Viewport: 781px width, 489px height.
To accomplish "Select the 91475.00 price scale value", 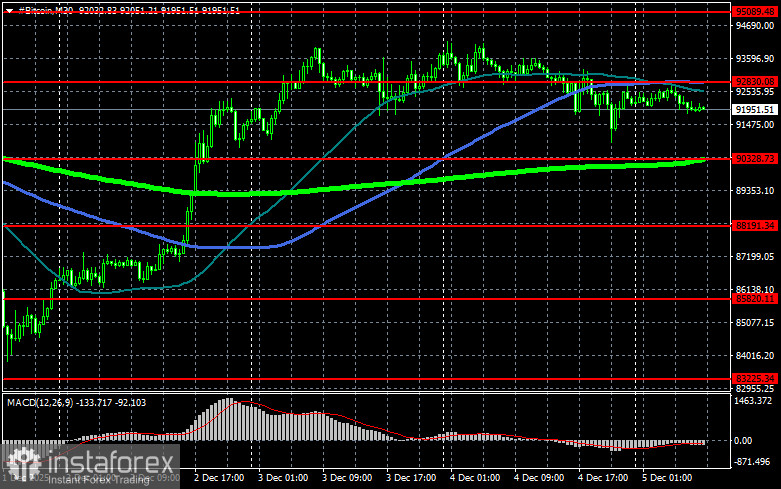I will coord(755,124).
